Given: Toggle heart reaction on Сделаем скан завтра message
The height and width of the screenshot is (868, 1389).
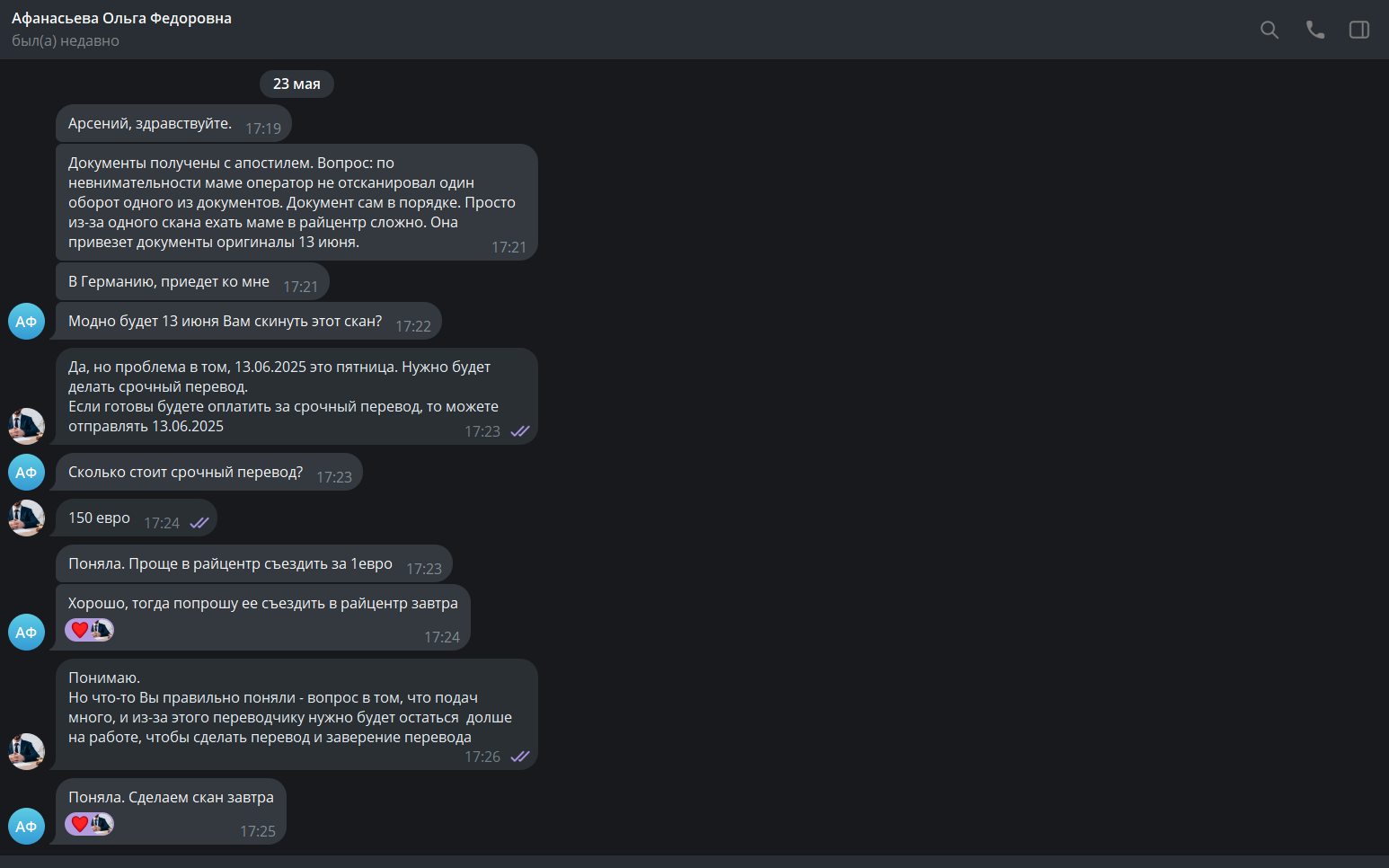Looking at the screenshot, I should (80, 824).
